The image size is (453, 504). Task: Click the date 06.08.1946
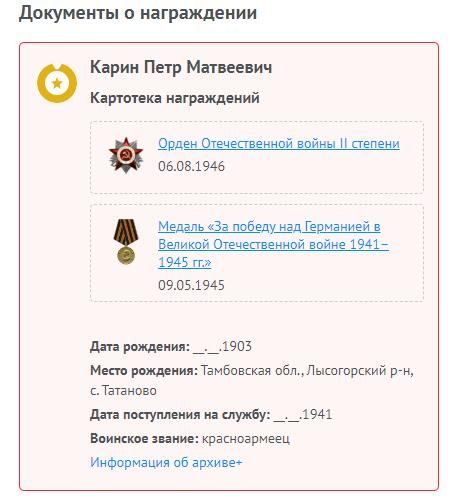[191, 166]
